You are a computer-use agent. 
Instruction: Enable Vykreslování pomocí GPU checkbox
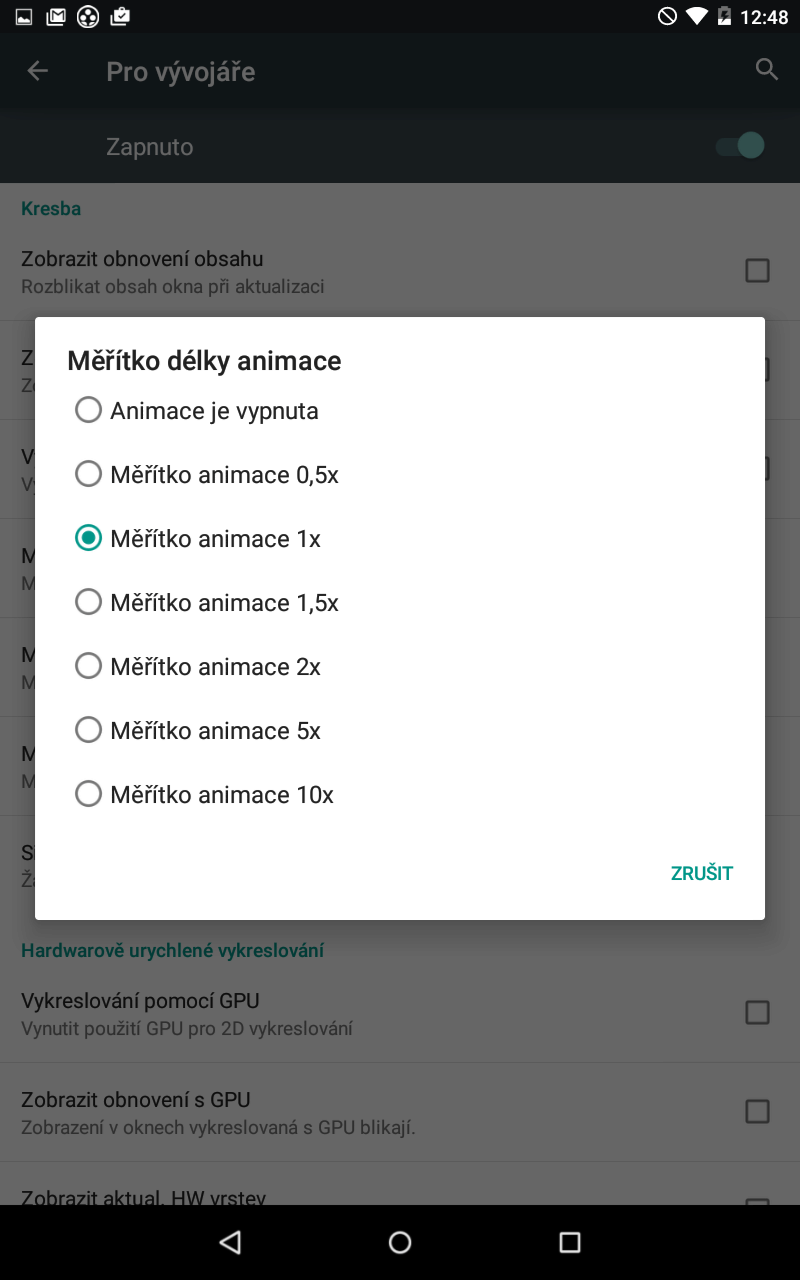click(757, 1012)
